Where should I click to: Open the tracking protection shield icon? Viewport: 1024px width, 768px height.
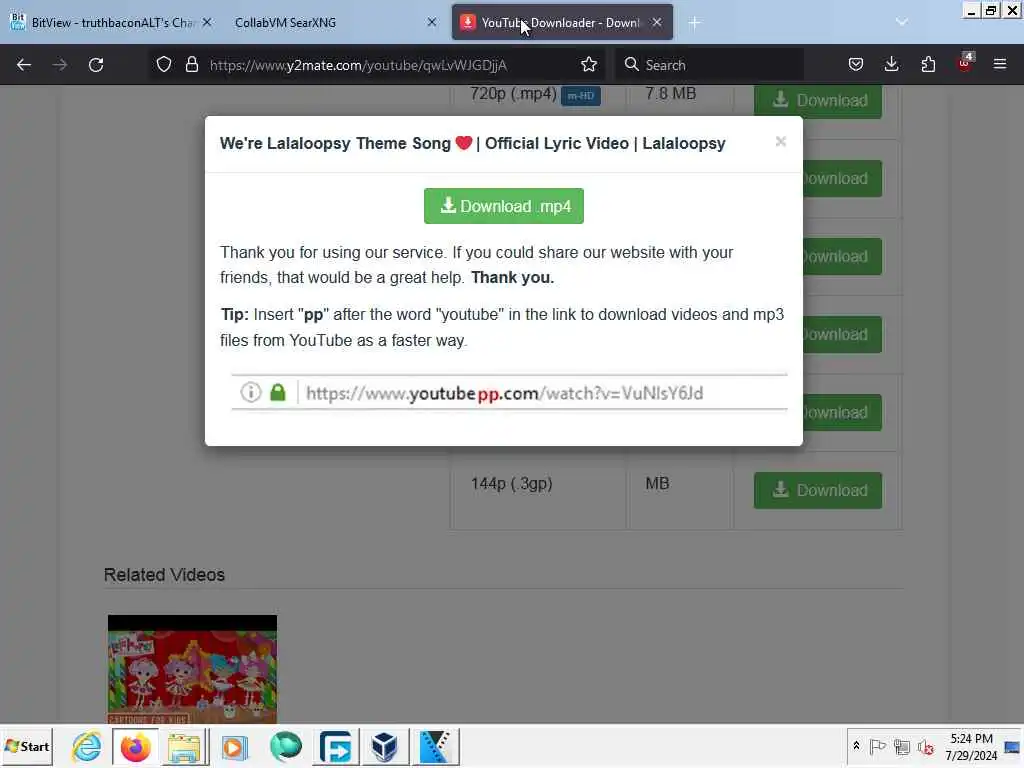click(164, 65)
